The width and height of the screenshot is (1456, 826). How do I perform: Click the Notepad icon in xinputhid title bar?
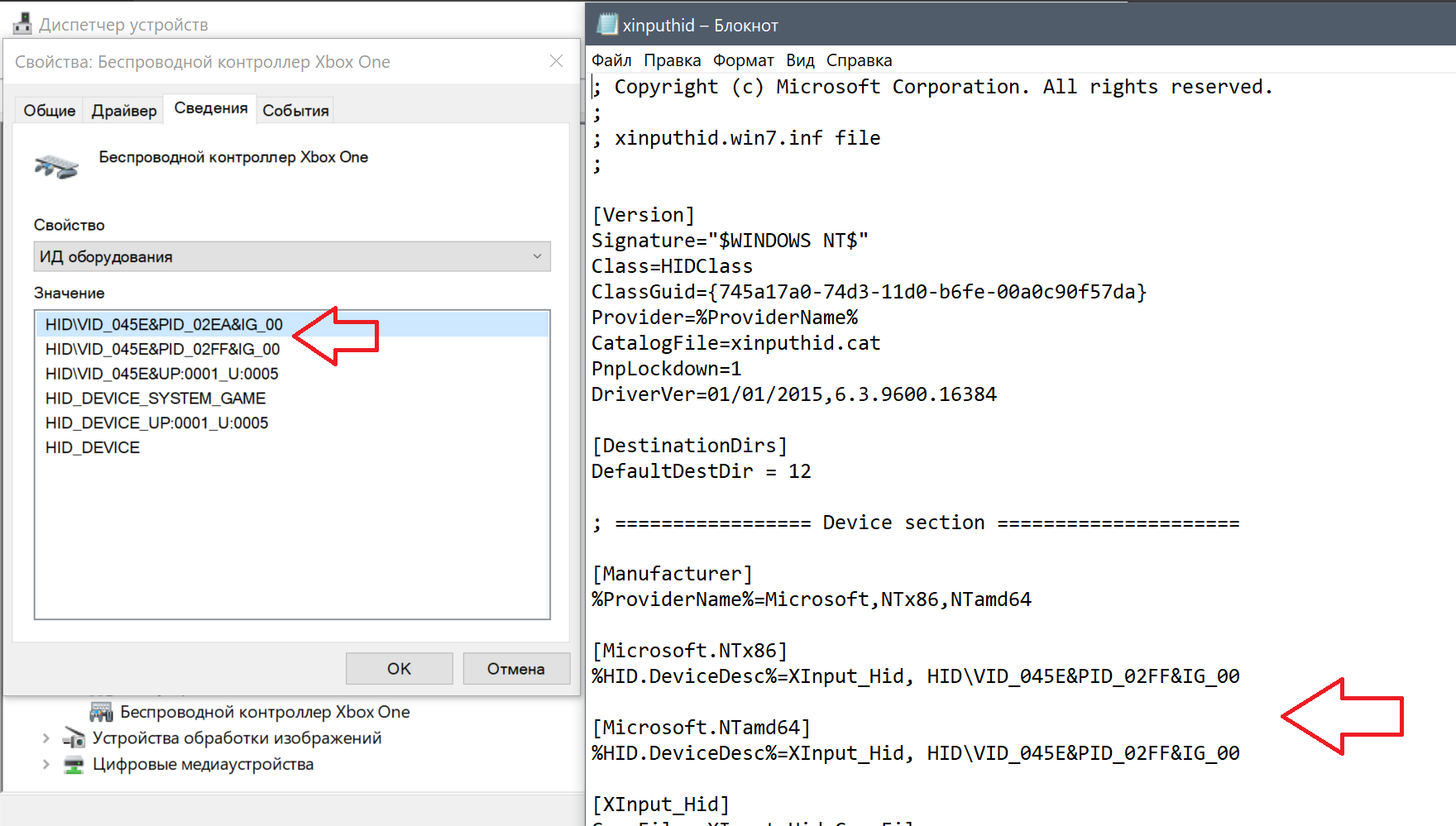(x=607, y=24)
